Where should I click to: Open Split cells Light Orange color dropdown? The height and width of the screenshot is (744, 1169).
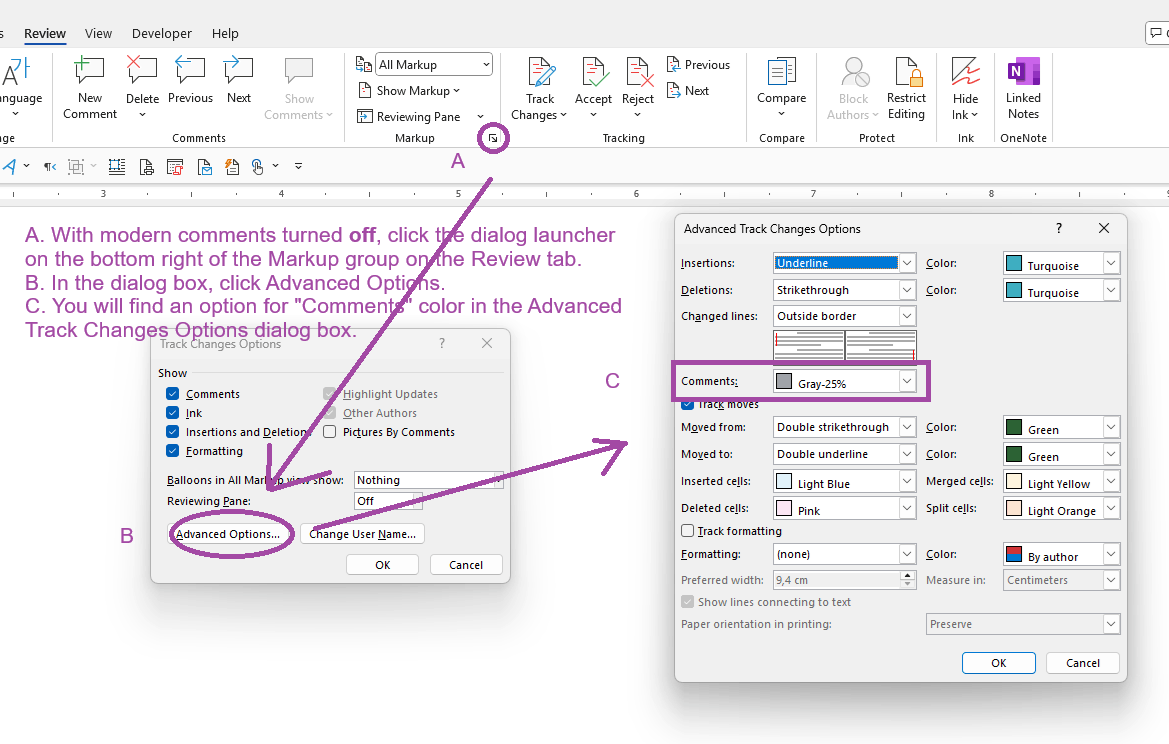click(x=1062, y=508)
